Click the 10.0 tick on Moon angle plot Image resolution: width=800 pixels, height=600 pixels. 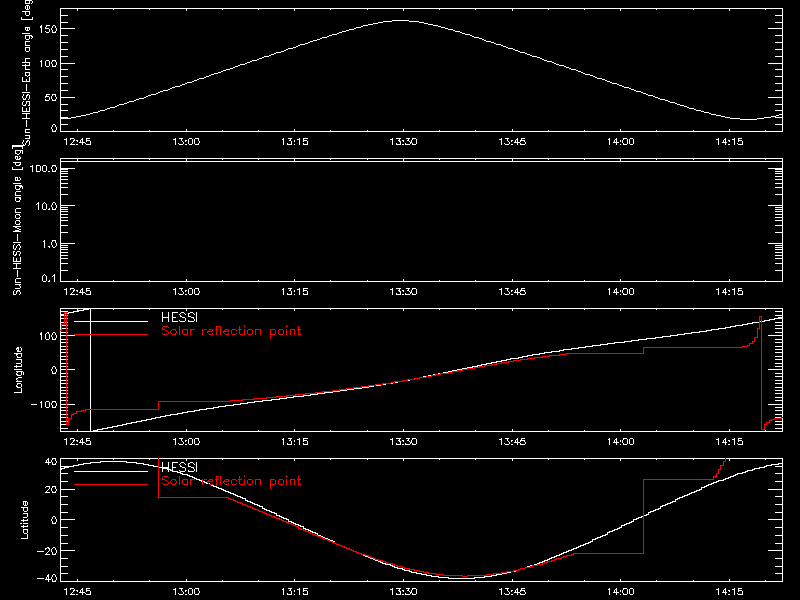point(46,207)
